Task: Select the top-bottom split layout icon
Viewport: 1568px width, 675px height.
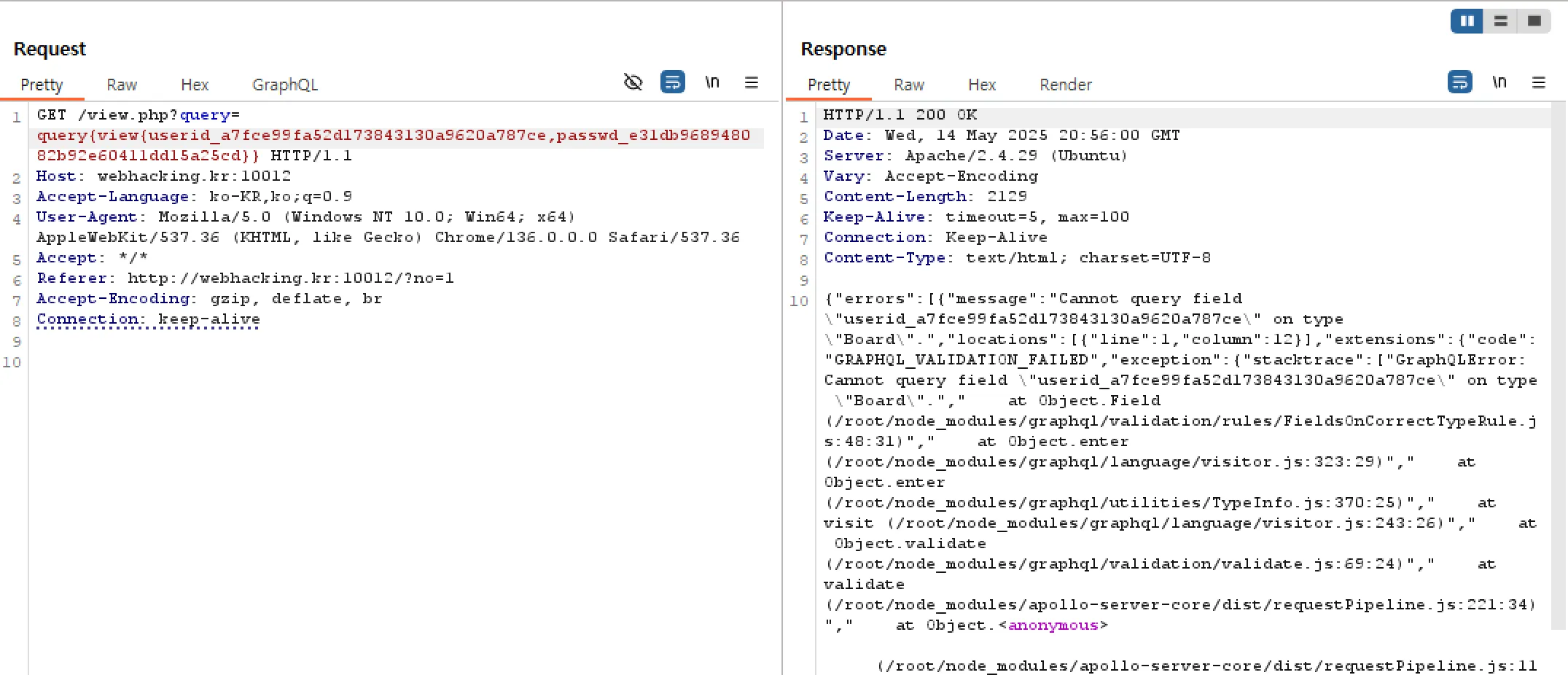Action: coord(1501,21)
